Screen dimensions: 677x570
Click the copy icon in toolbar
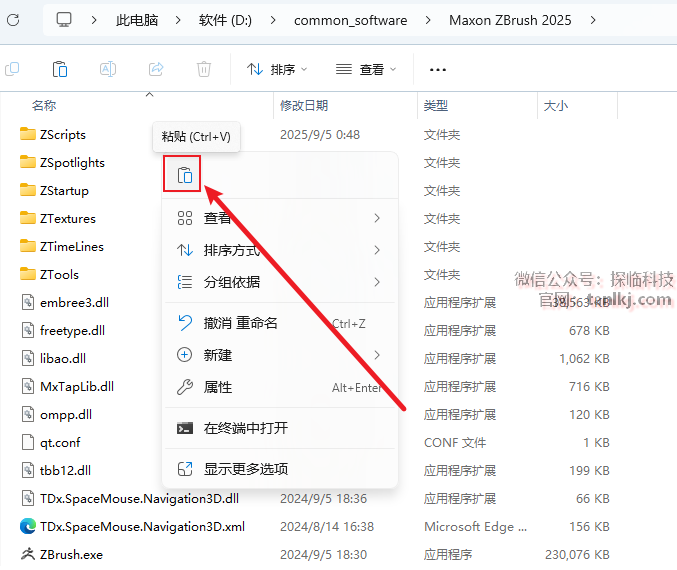coord(12,69)
